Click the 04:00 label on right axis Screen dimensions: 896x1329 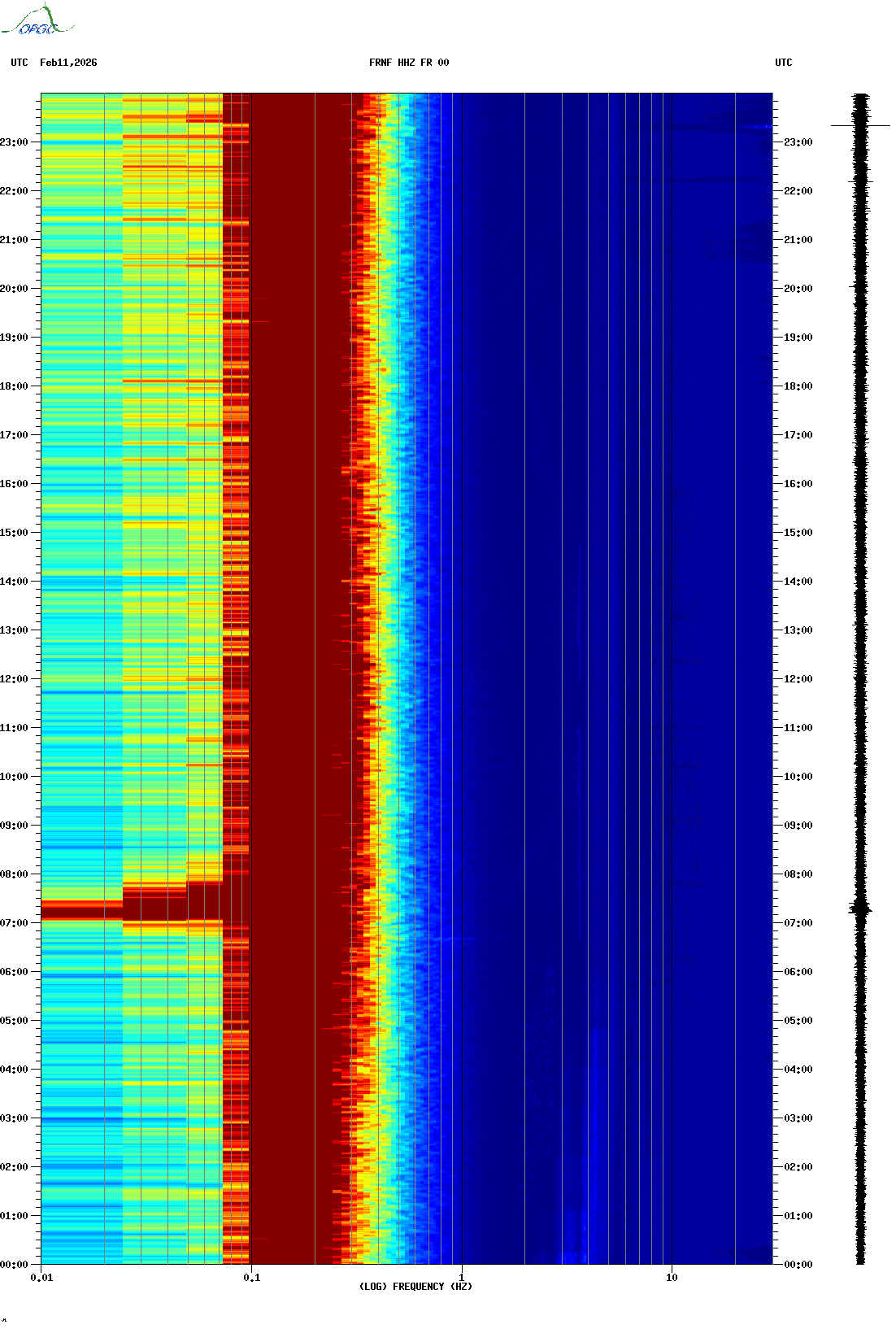pyautogui.click(x=798, y=1070)
